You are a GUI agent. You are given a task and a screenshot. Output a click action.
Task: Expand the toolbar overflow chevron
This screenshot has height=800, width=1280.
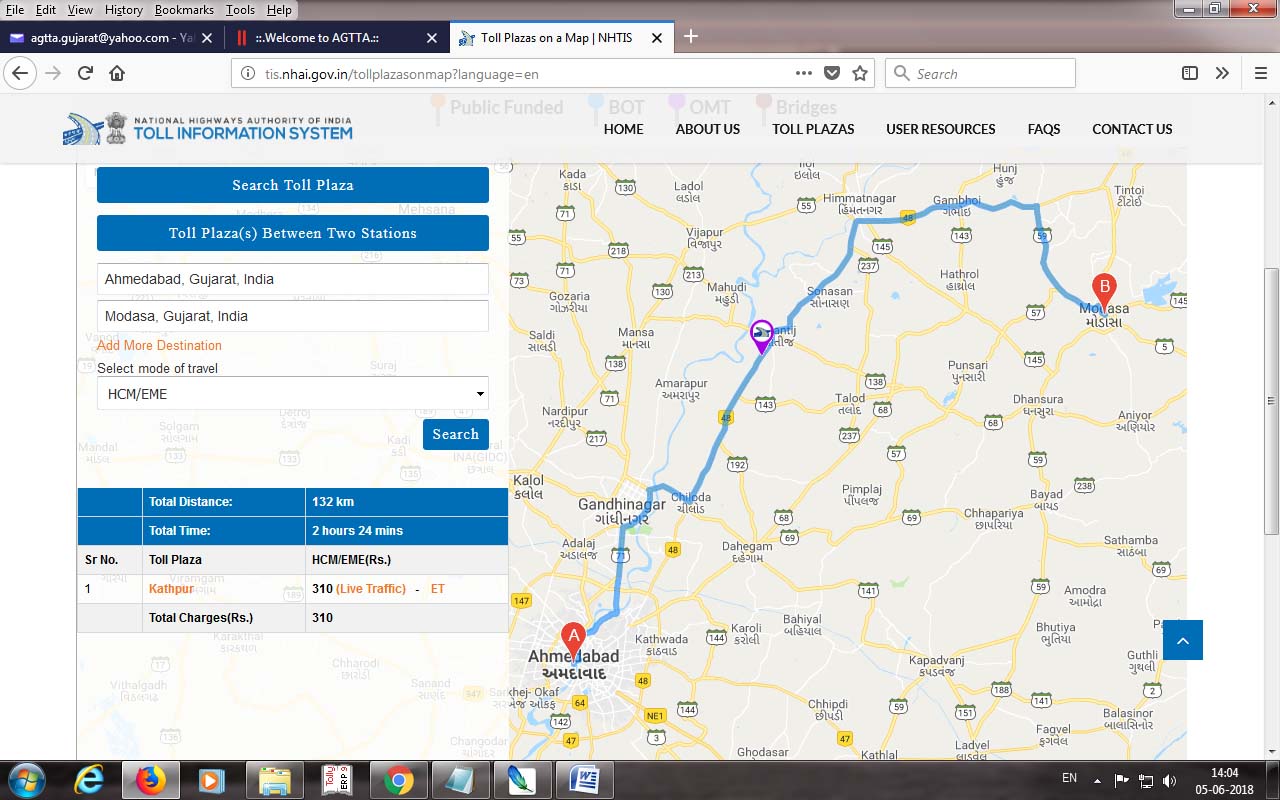(1222, 73)
